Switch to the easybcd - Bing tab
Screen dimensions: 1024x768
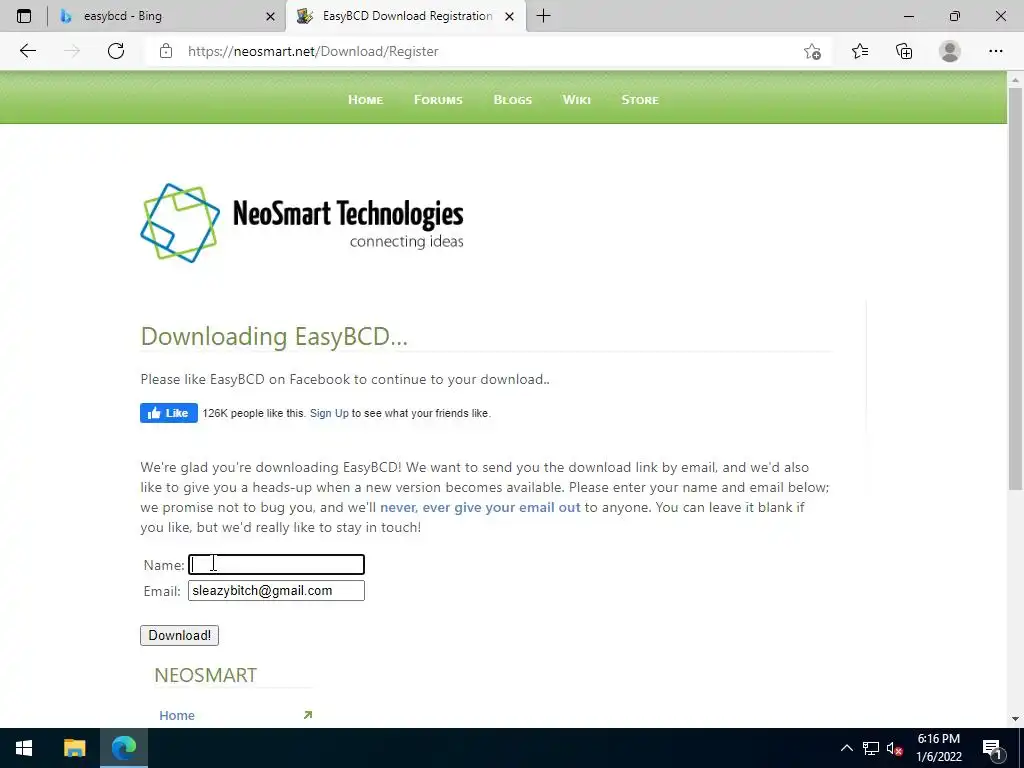coord(167,16)
